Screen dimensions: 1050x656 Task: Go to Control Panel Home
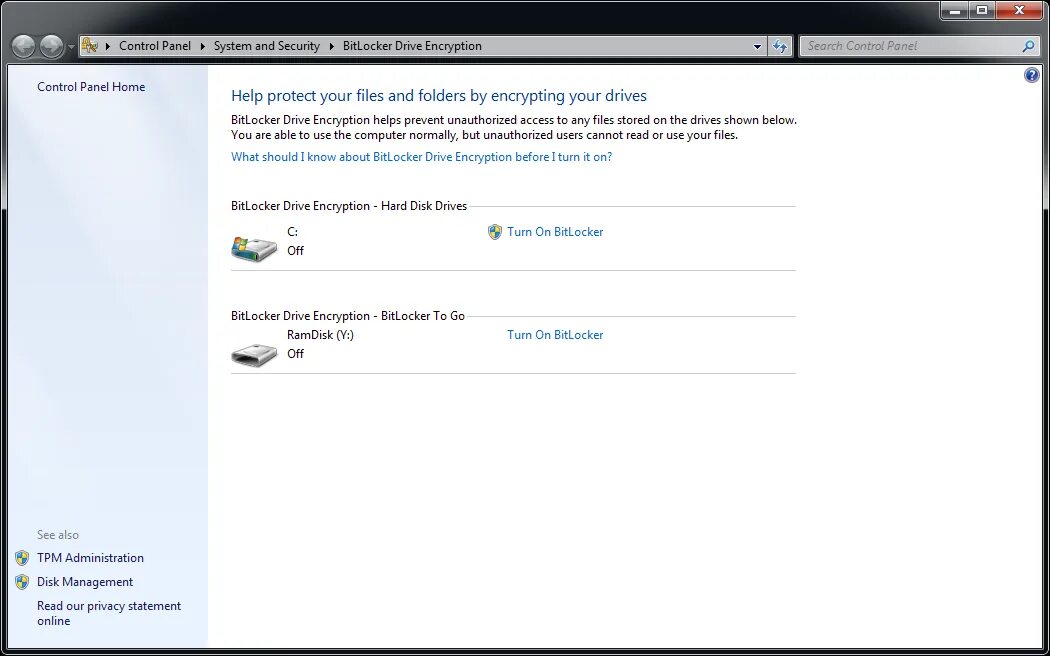coord(91,86)
